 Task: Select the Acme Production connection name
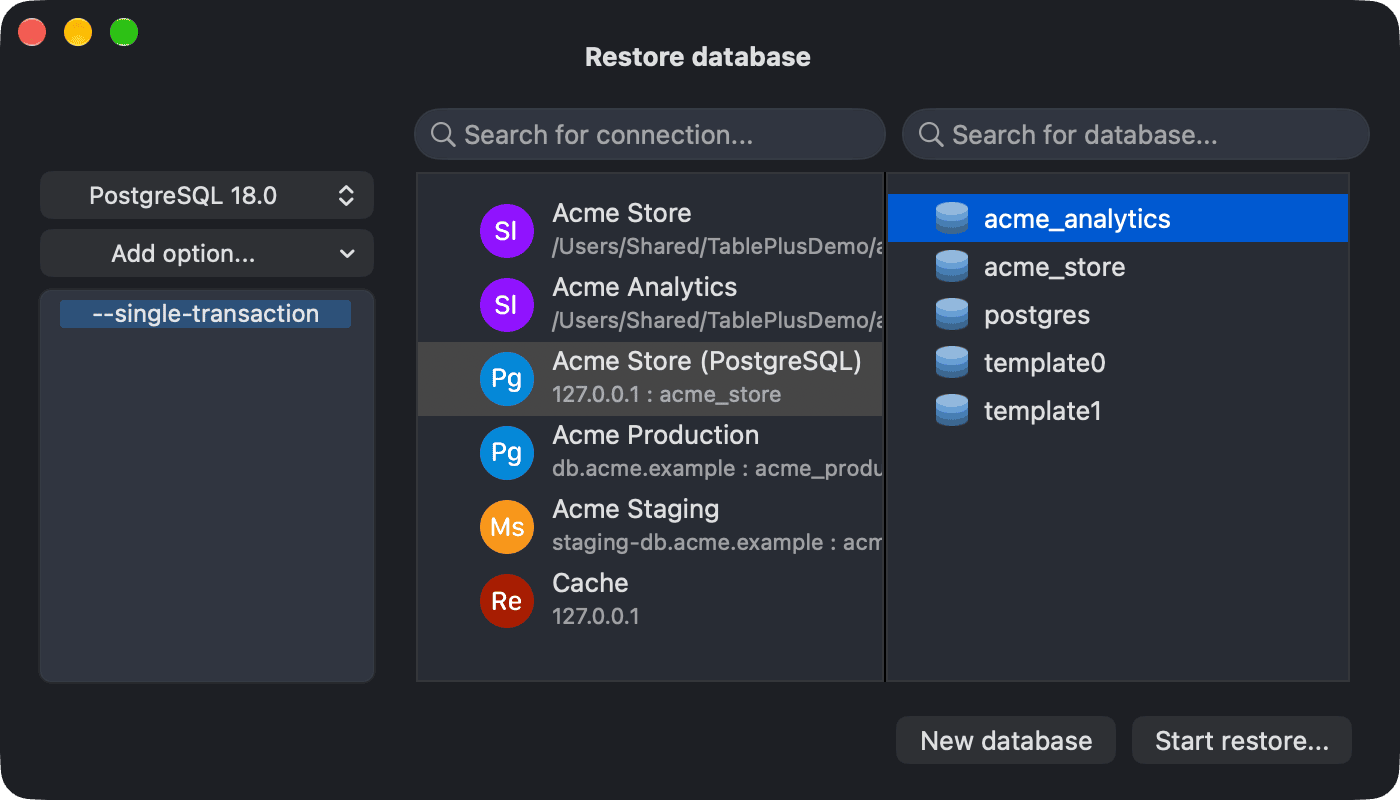(656, 435)
